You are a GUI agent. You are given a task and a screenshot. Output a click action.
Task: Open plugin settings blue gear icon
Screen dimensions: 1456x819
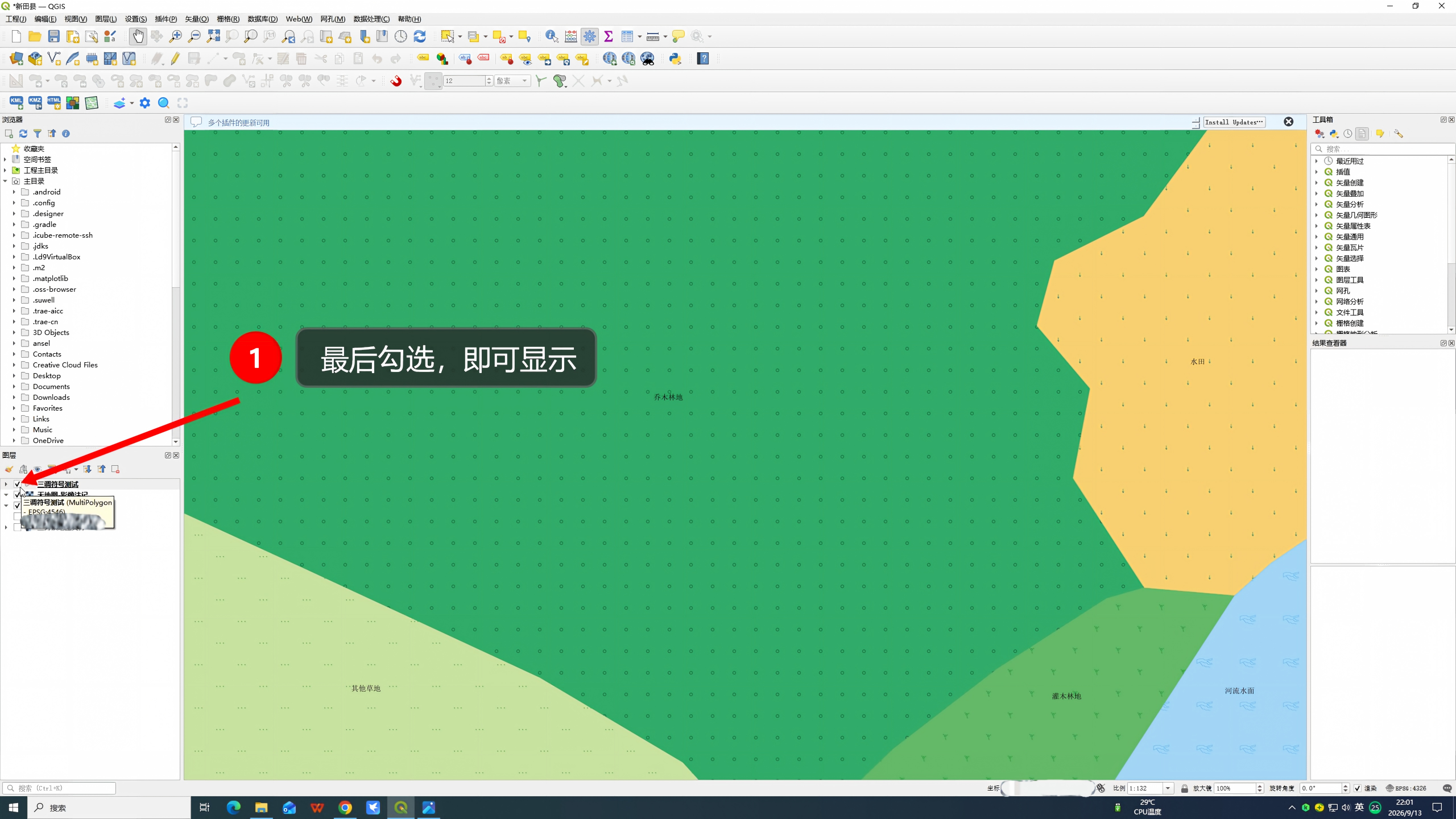coord(145,103)
